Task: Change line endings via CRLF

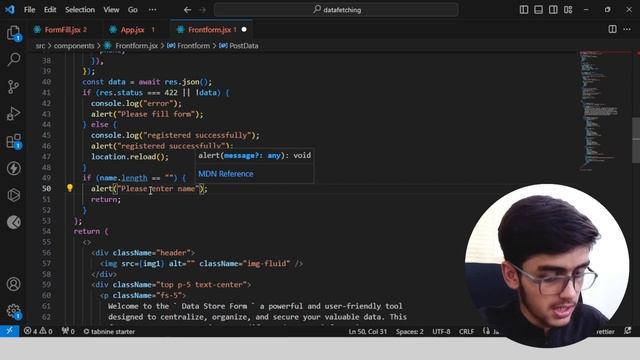Action: coord(467,331)
